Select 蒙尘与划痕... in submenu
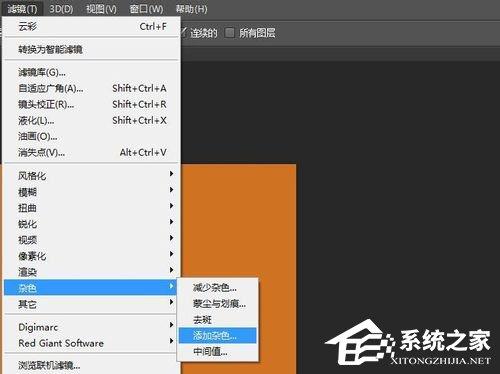500x374 pixels. (218, 303)
